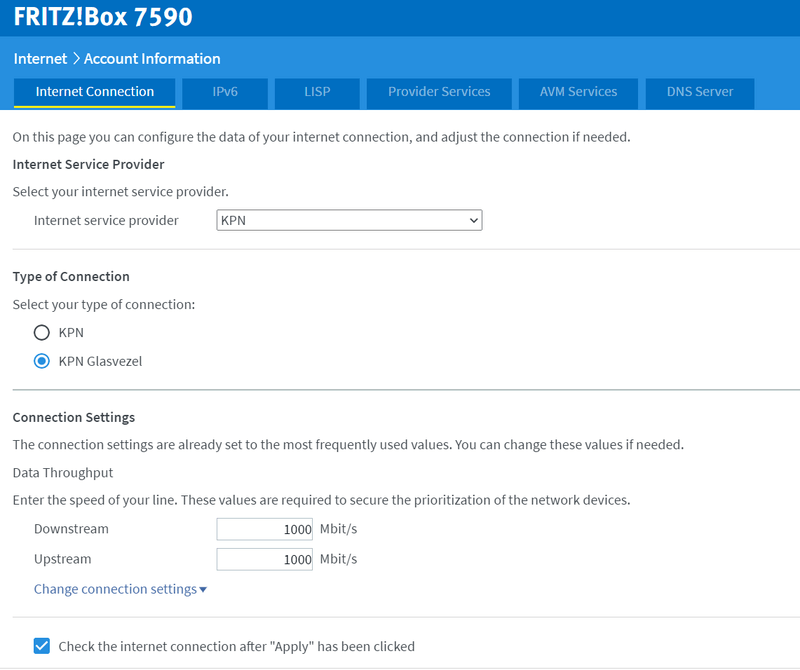Toggle the check internet connection after Apply checkbox
The width and height of the screenshot is (800, 670).
pyautogui.click(x=42, y=646)
